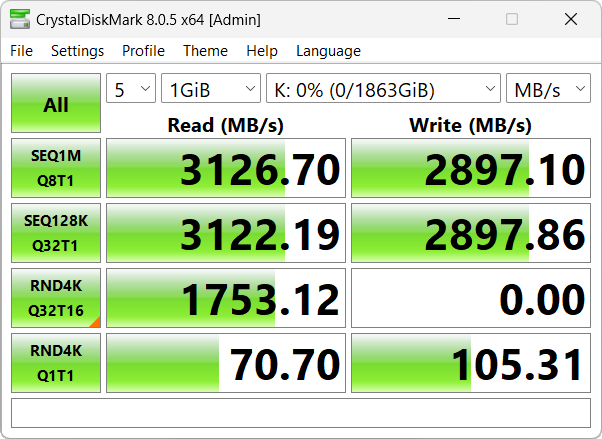Open the Theme menu
The image size is (602, 439).
[x=205, y=51]
